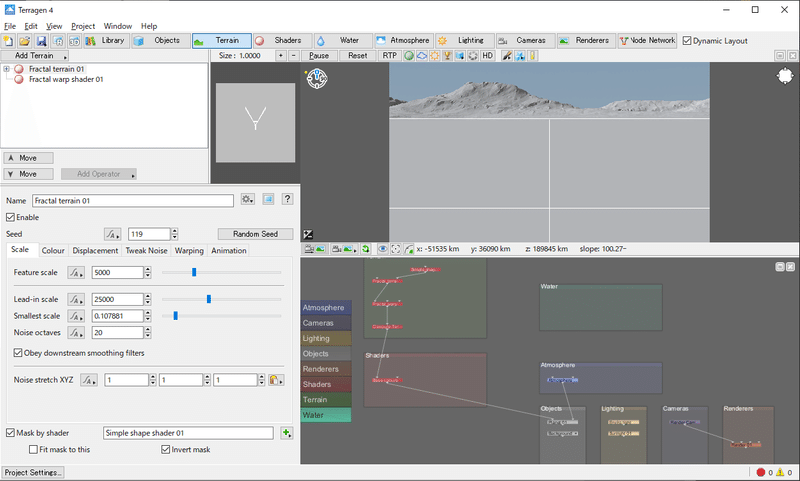The height and width of the screenshot is (481, 800).
Task: Click the Name text field
Action: 133,200
